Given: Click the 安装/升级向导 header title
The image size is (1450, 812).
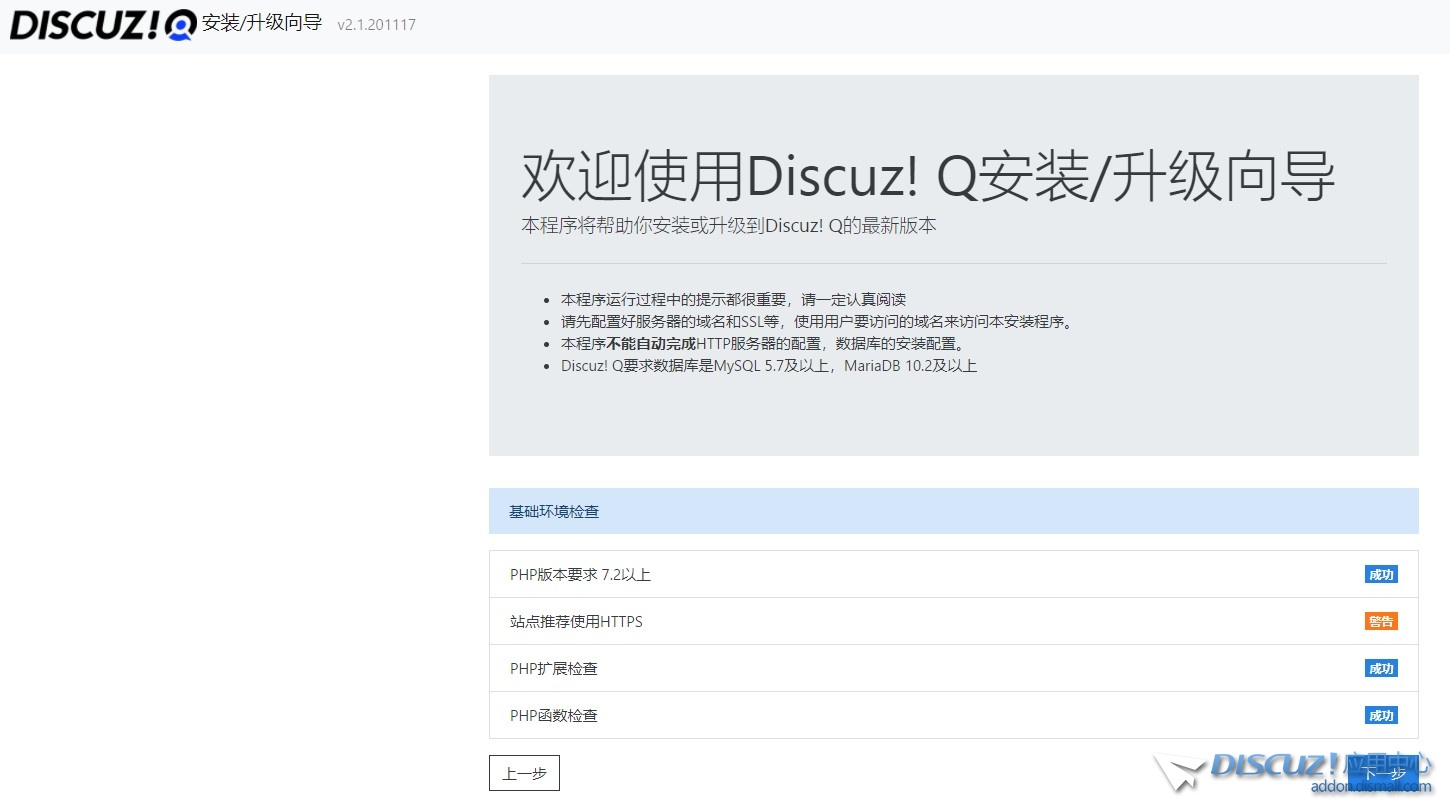Looking at the screenshot, I should (262, 23).
